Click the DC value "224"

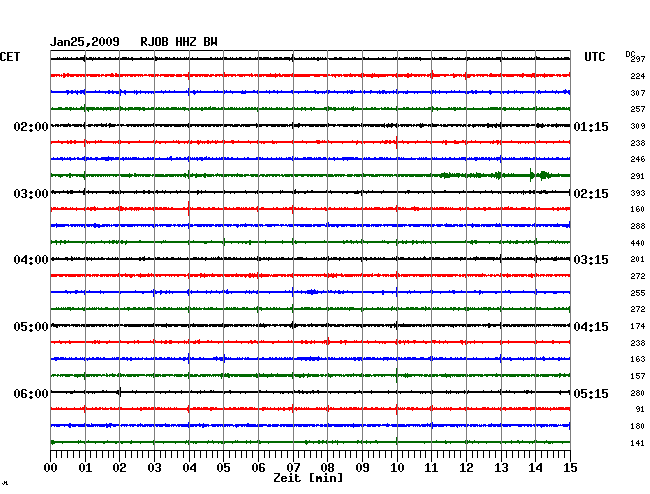[x=638, y=76]
